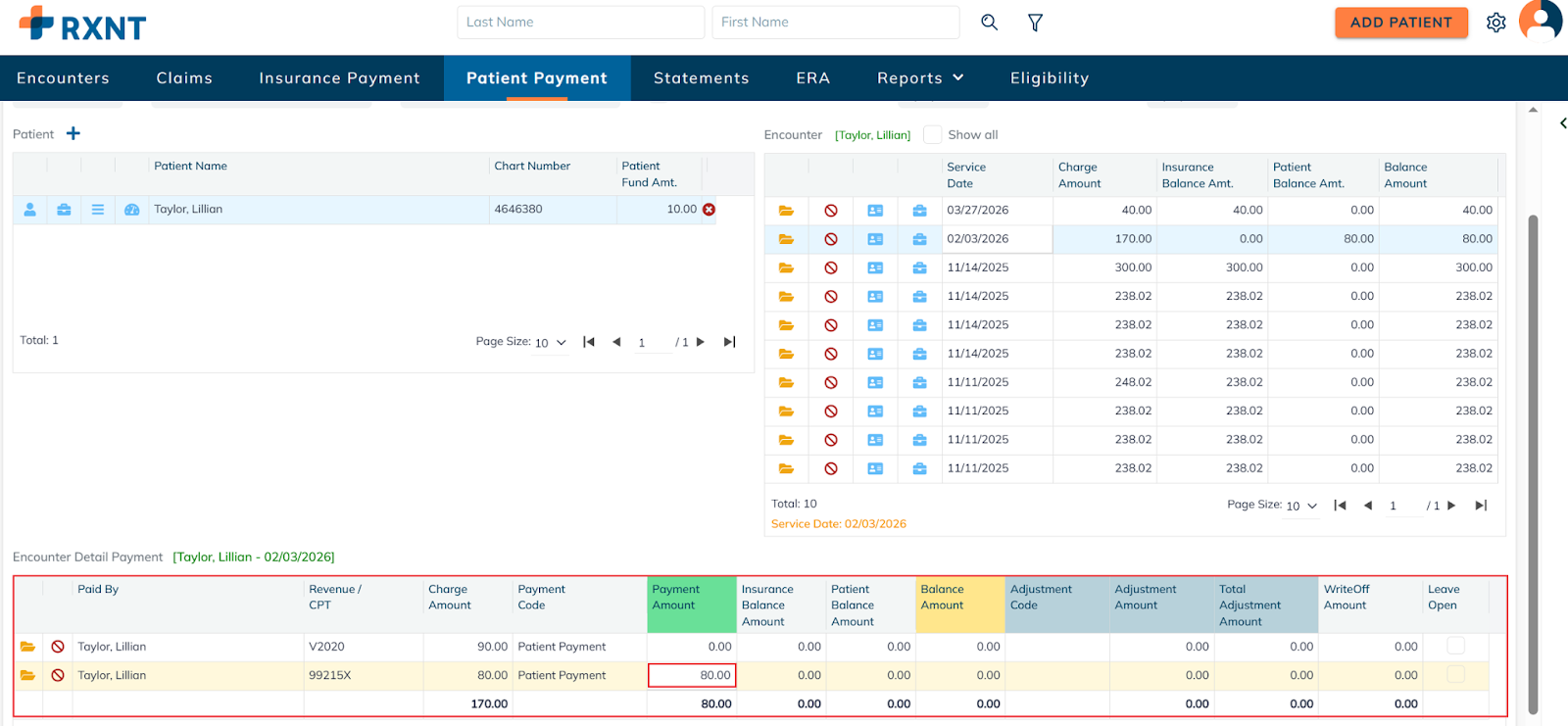Open the filter funnel icon
1568x726 pixels.
(1035, 23)
